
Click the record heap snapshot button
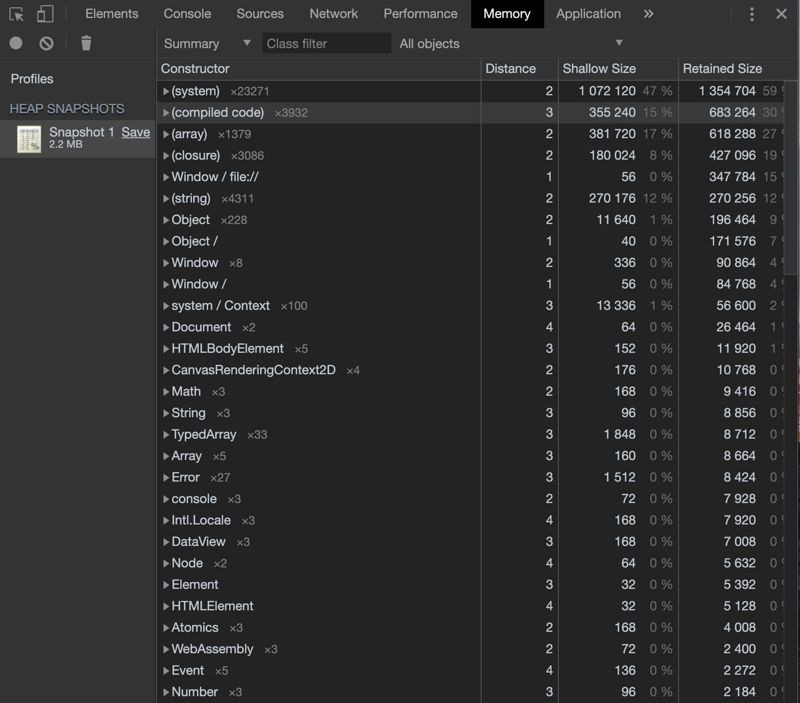click(x=16, y=43)
